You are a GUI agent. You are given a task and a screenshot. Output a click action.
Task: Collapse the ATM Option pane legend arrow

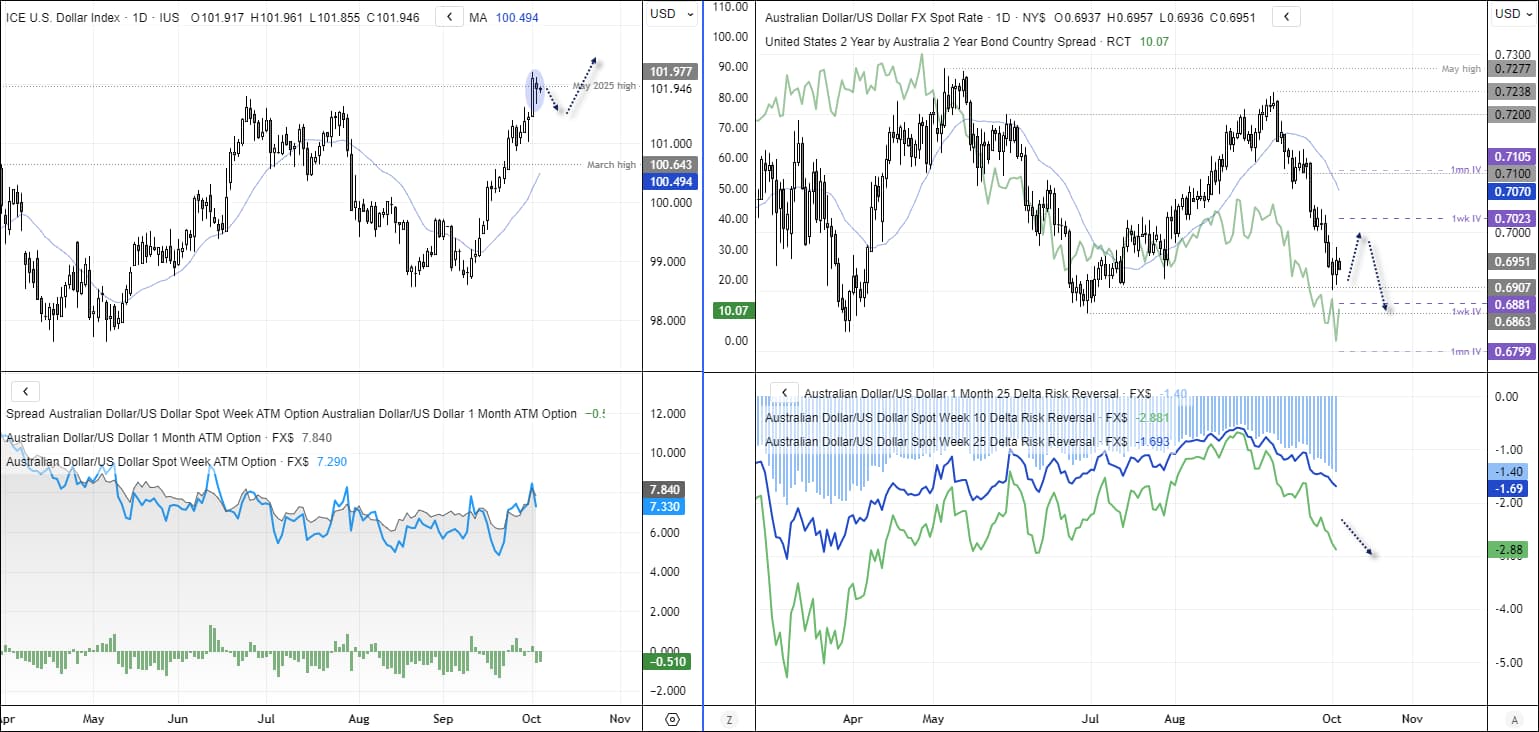coord(25,392)
